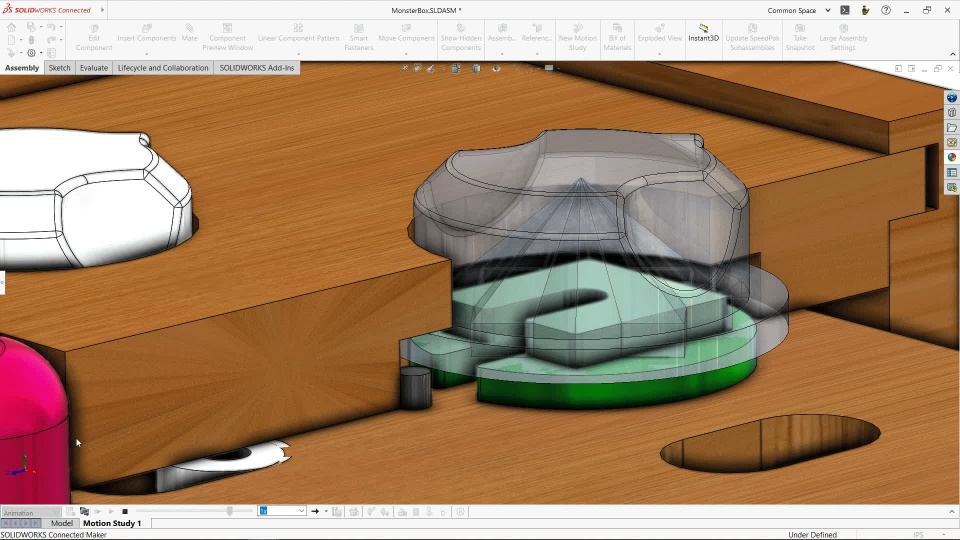Click the Bill of Materials icon
This screenshot has width=960, height=540.
pos(617,33)
